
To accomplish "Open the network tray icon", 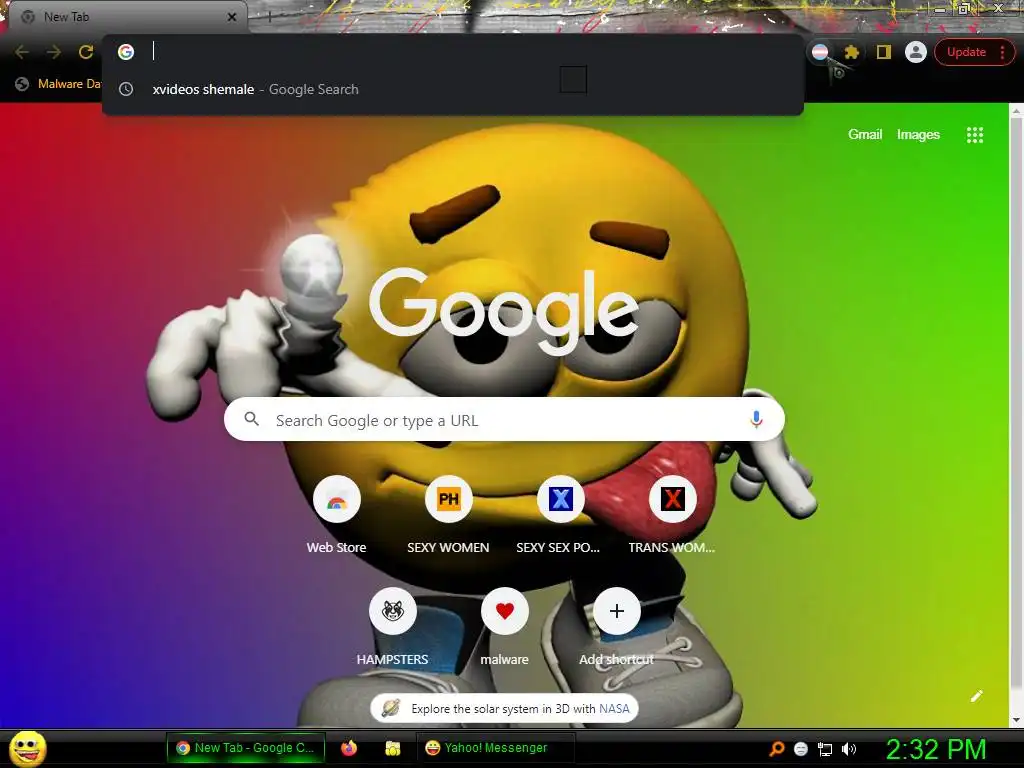I will [825, 749].
